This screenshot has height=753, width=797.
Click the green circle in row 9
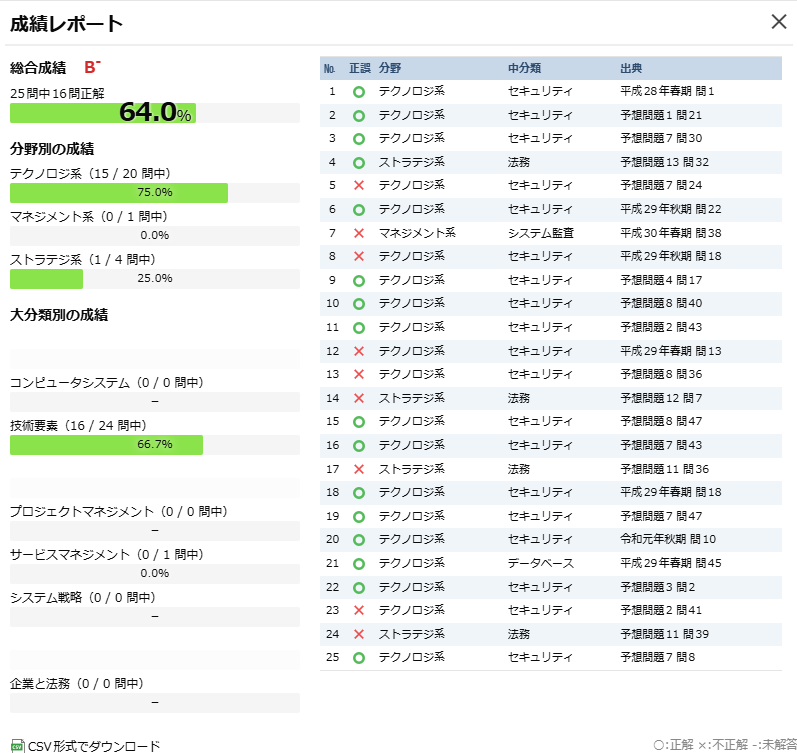[359, 281]
